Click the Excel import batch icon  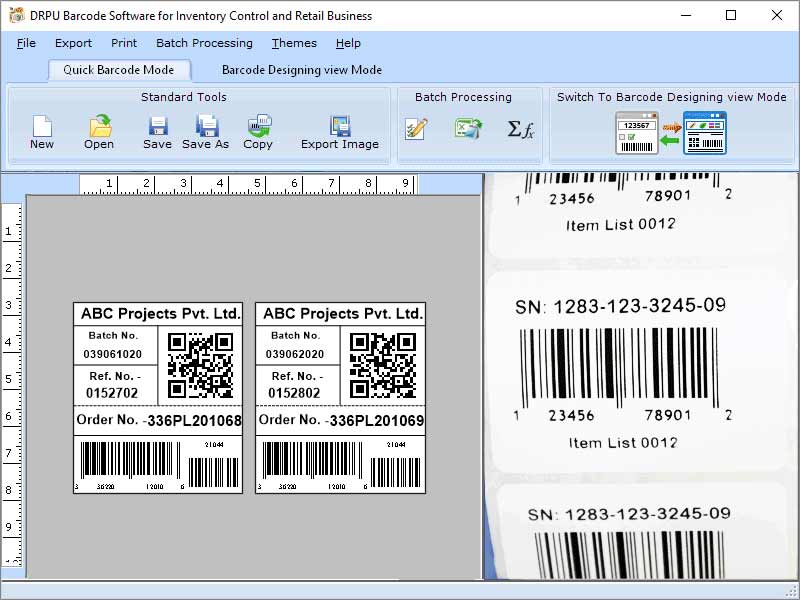(467, 129)
